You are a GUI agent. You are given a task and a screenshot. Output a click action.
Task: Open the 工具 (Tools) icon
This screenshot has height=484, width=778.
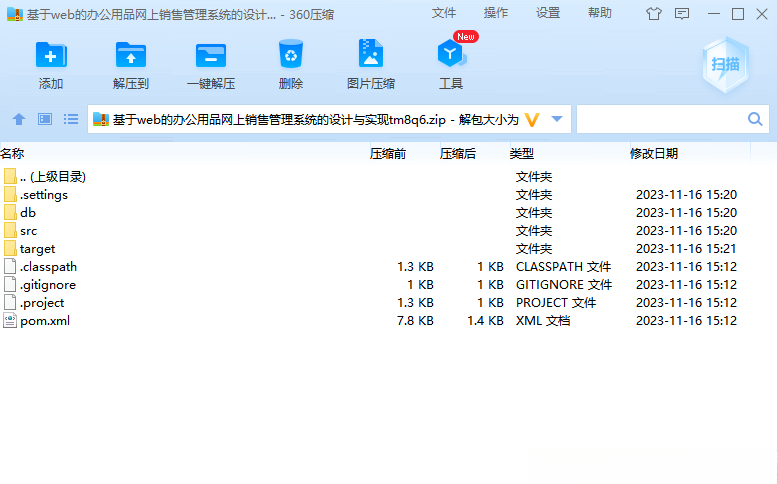(451, 54)
